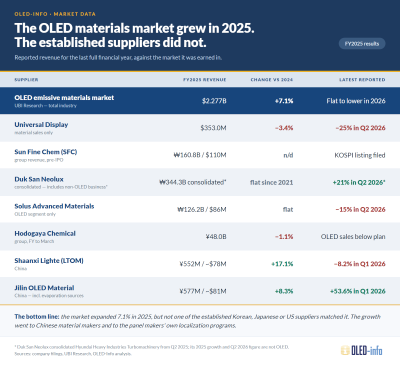Click the OLED-info logo
Viewport: 400px width, 370px height.
tap(362, 350)
